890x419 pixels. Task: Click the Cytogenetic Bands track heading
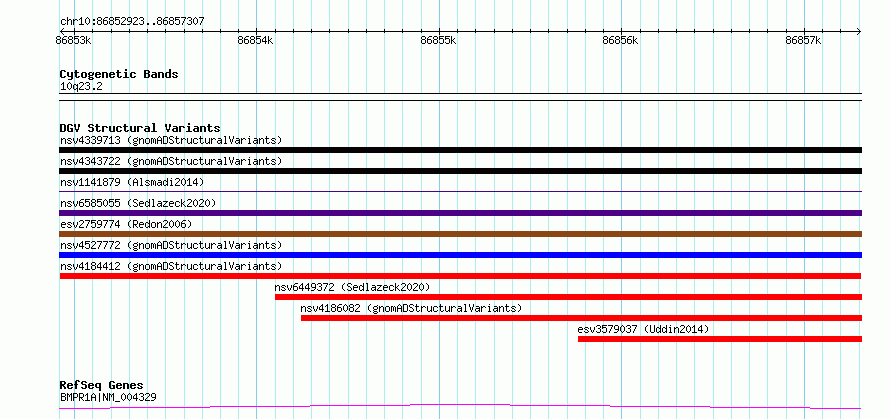click(x=119, y=74)
